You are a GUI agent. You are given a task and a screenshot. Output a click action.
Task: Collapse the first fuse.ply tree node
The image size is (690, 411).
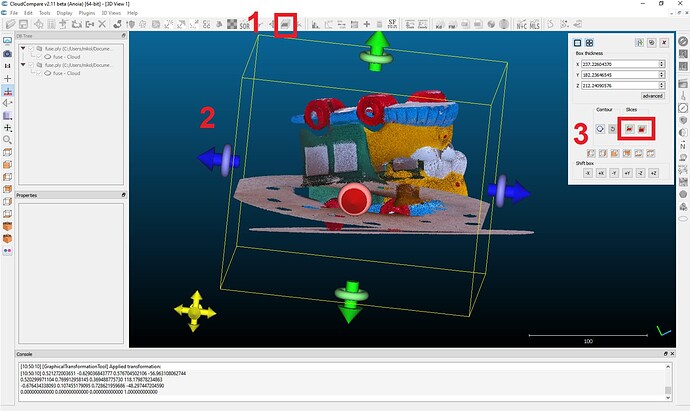pos(23,48)
